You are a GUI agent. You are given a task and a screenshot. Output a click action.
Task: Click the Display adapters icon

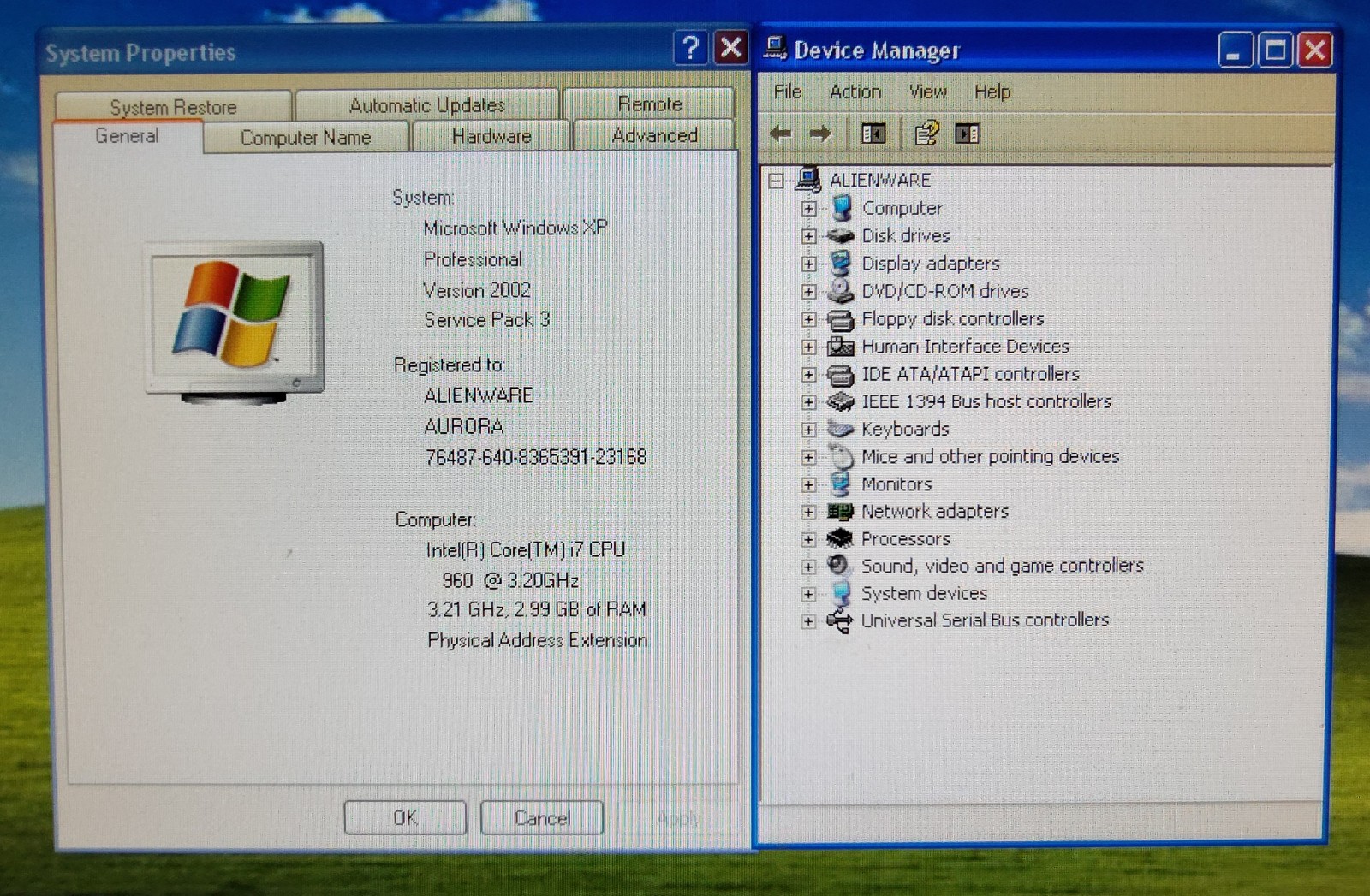pos(841,263)
